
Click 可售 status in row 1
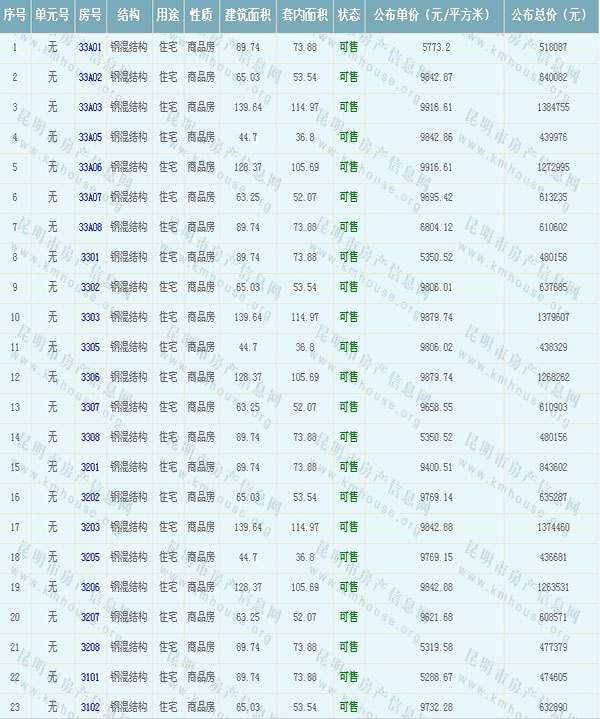point(348,47)
